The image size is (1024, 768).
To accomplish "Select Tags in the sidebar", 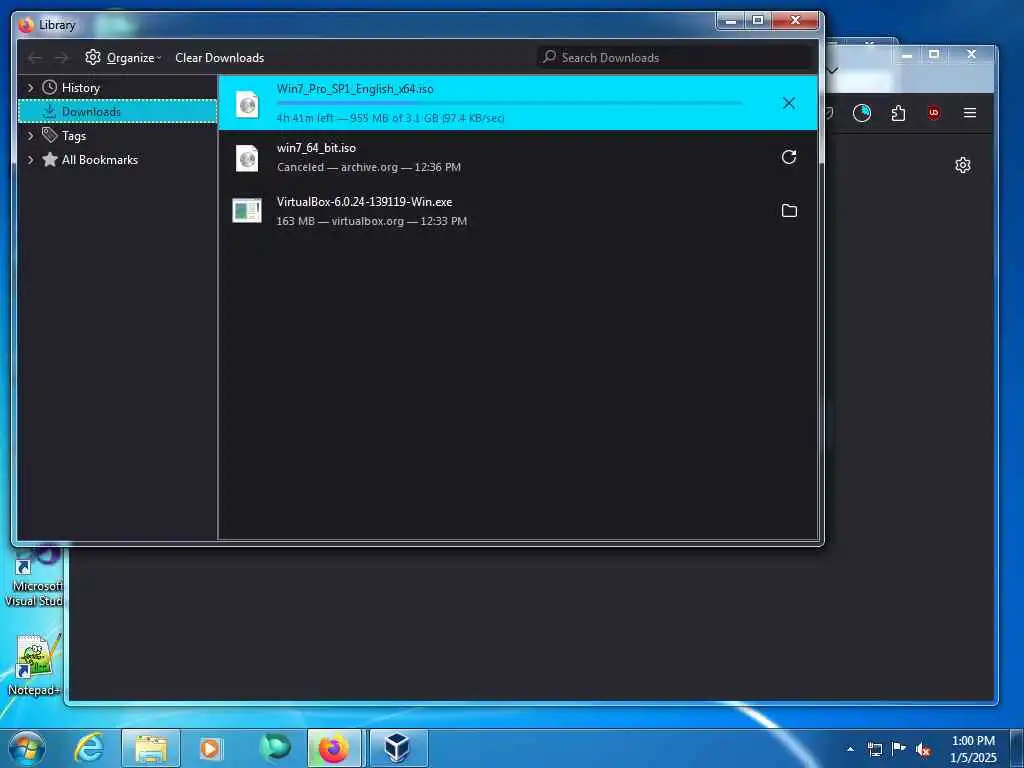I will (x=74, y=136).
